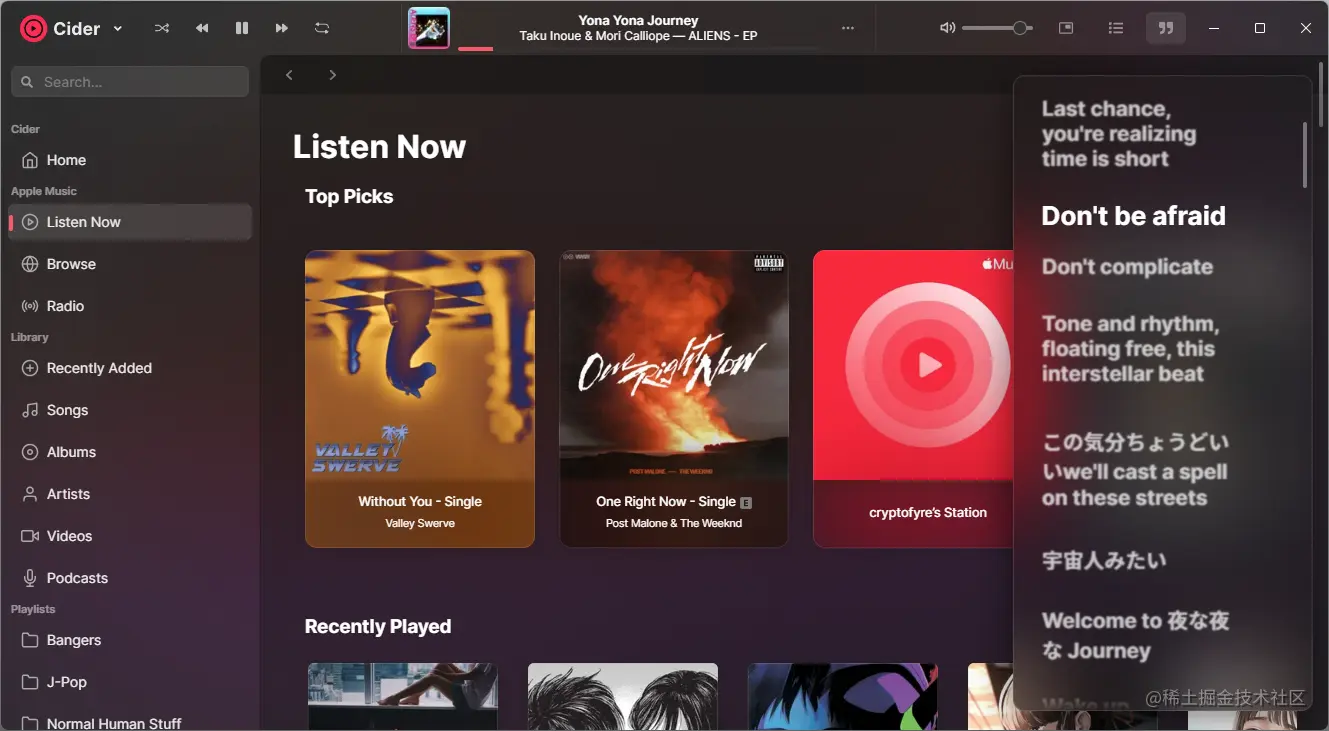Image resolution: width=1329 pixels, height=731 pixels.
Task: Open the Cider app menu dropdown
Action: [118, 29]
